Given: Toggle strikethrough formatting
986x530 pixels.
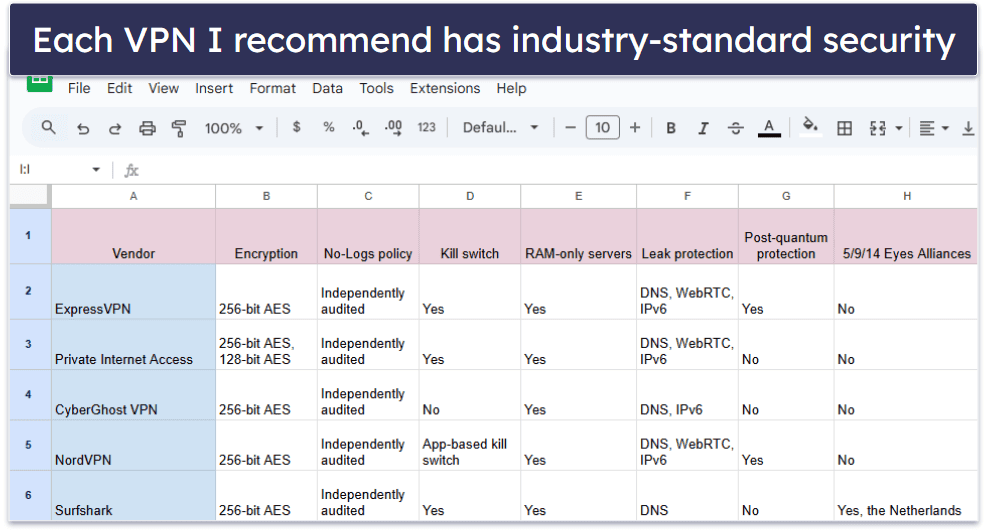Looking at the screenshot, I should [735, 128].
